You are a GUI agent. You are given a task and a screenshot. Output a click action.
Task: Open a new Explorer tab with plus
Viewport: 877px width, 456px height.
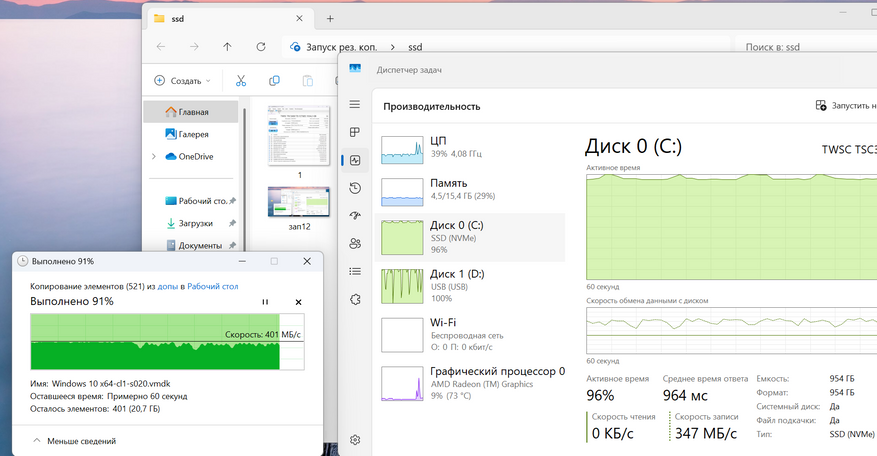tap(330, 18)
